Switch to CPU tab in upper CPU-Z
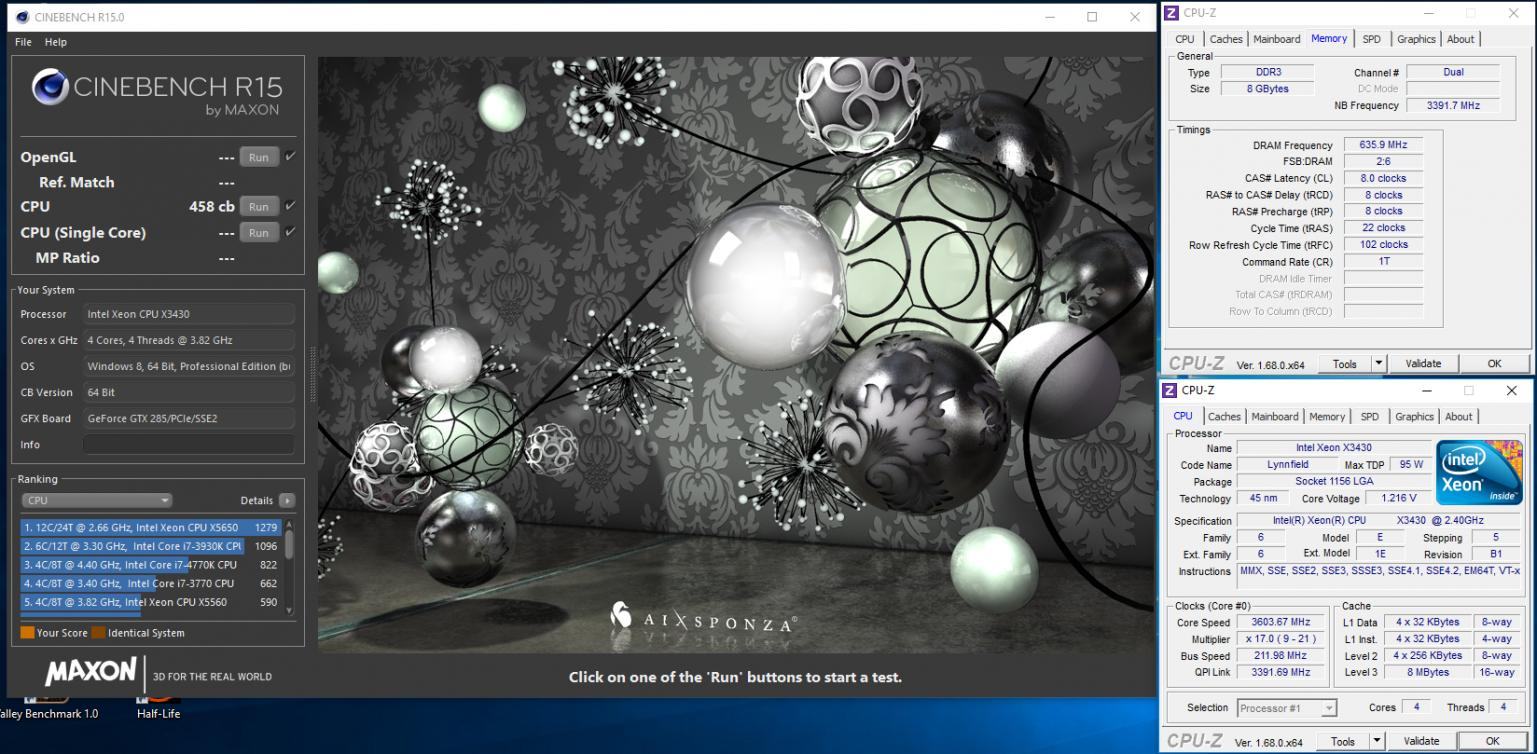The image size is (1537, 754). pyautogui.click(x=1185, y=39)
